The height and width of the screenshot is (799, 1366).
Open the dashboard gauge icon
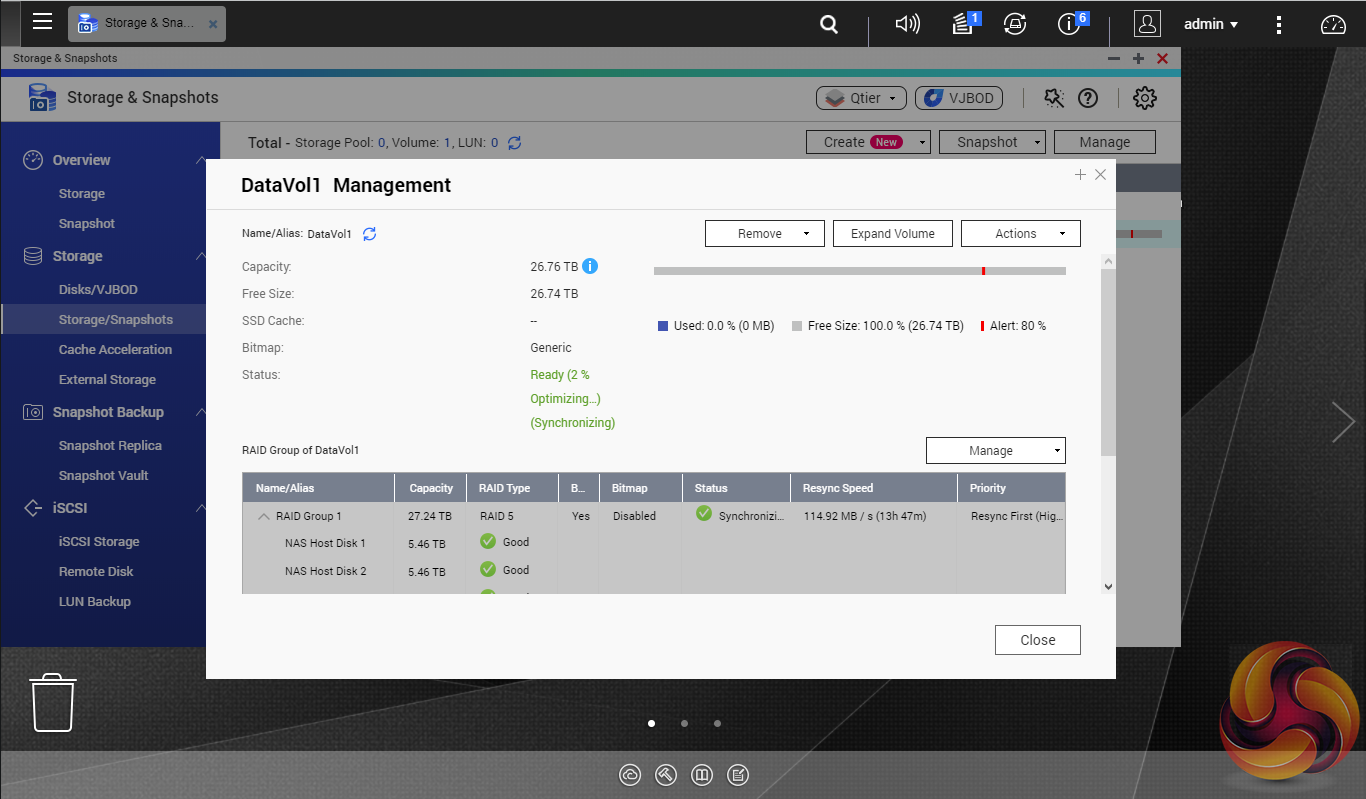(x=1334, y=25)
